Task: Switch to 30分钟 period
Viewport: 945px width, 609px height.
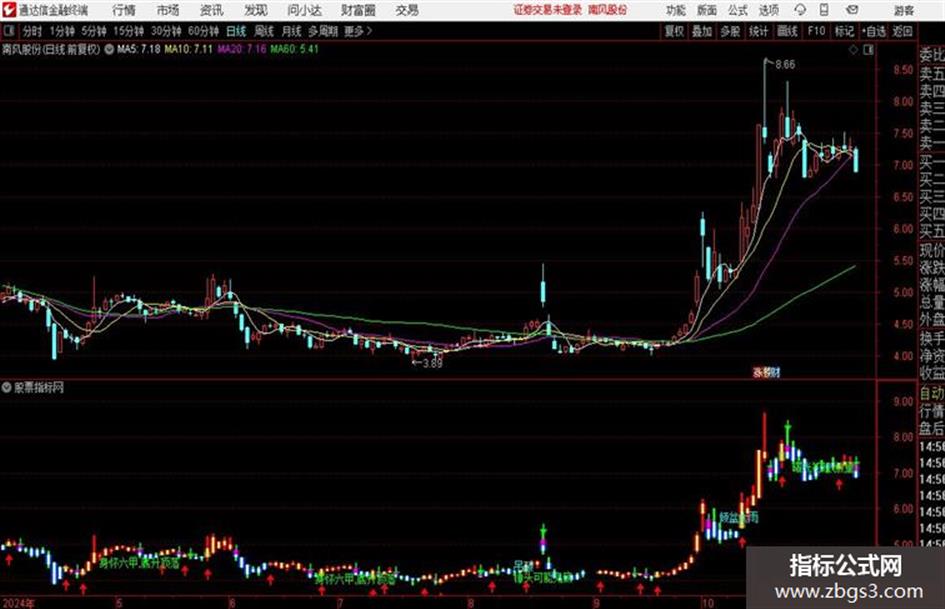Action: pyautogui.click(x=166, y=31)
